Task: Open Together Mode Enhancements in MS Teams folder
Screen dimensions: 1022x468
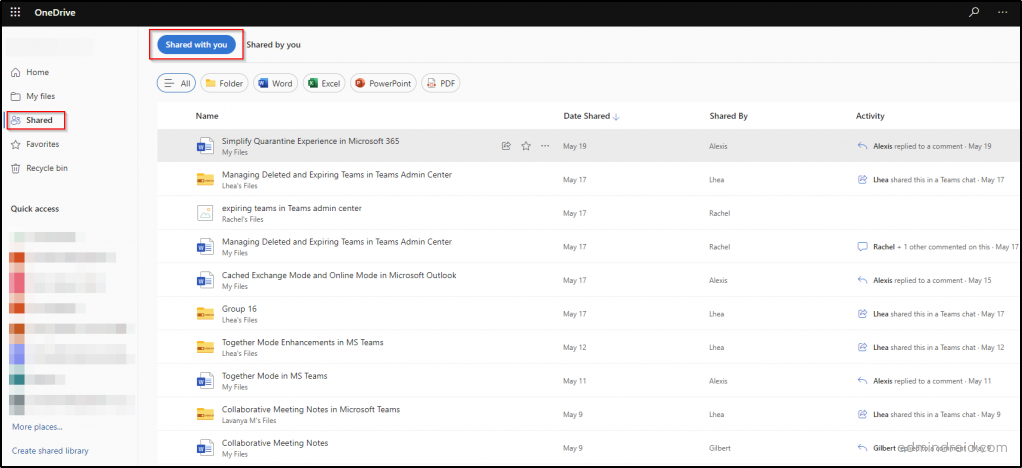Action: click(302, 342)
